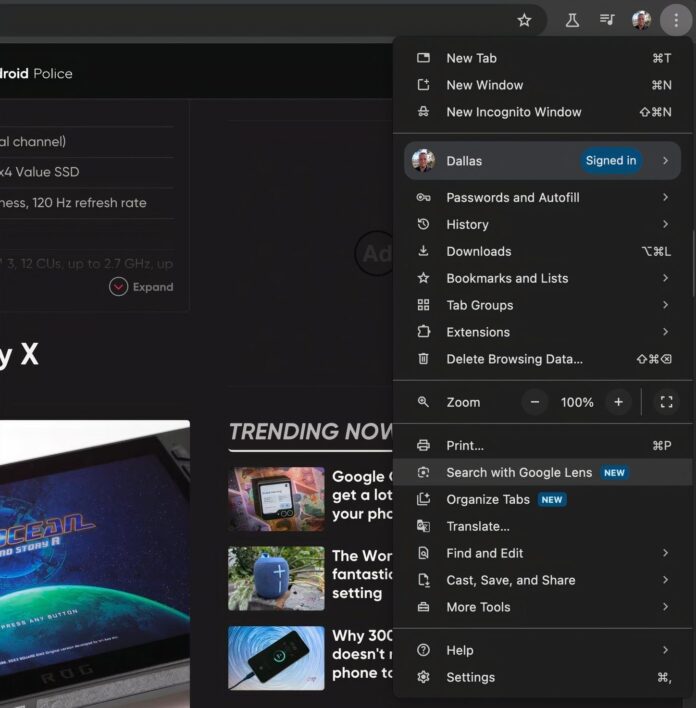Screen dimensions: 696x708
Task: Click the Organize Tabs icon
Action: coord(423,499)
